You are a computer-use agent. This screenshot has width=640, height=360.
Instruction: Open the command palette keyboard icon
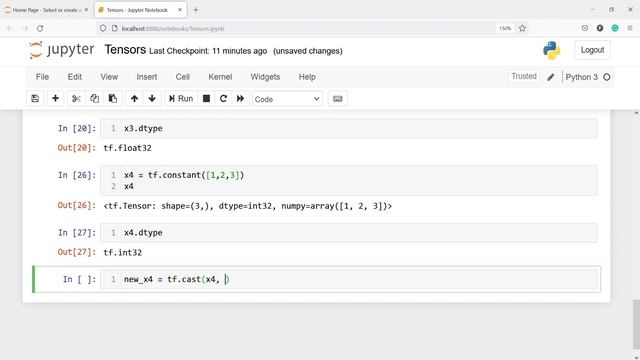point(338,99)
